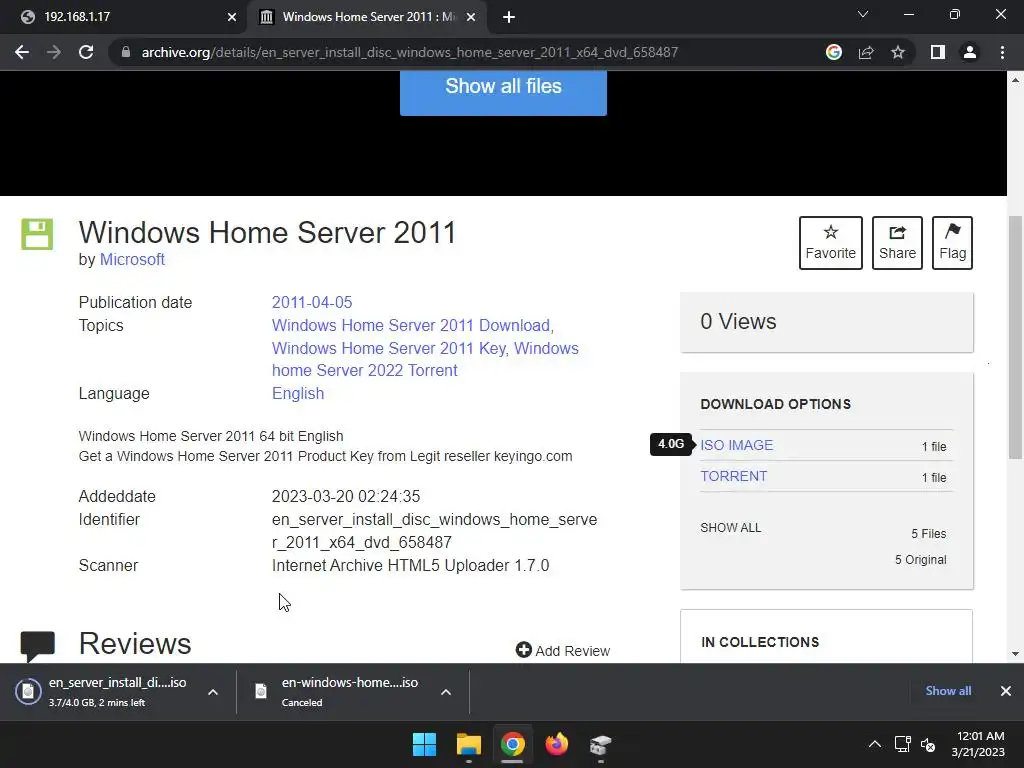Click the page scrollbar thumb
This screenshot has height=768, width=1024.
tap(1015, 337)
